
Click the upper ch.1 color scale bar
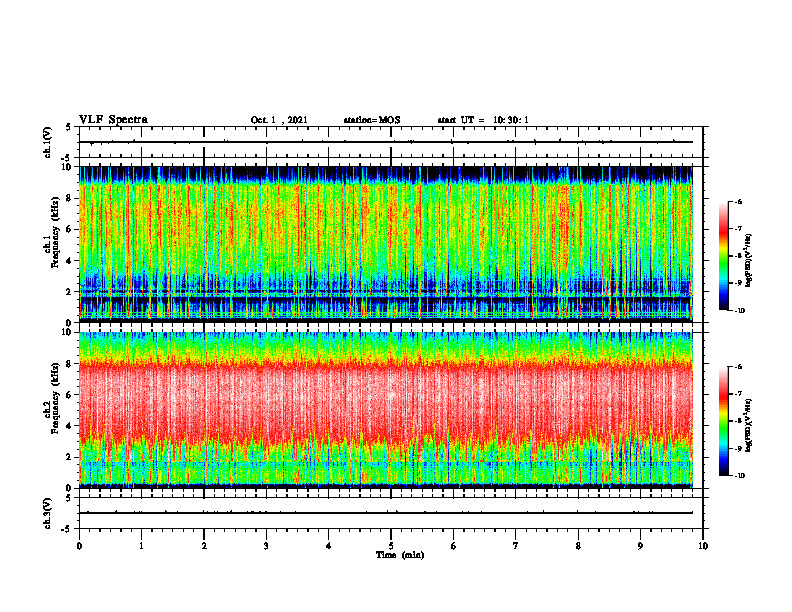(x=723, y=256)
